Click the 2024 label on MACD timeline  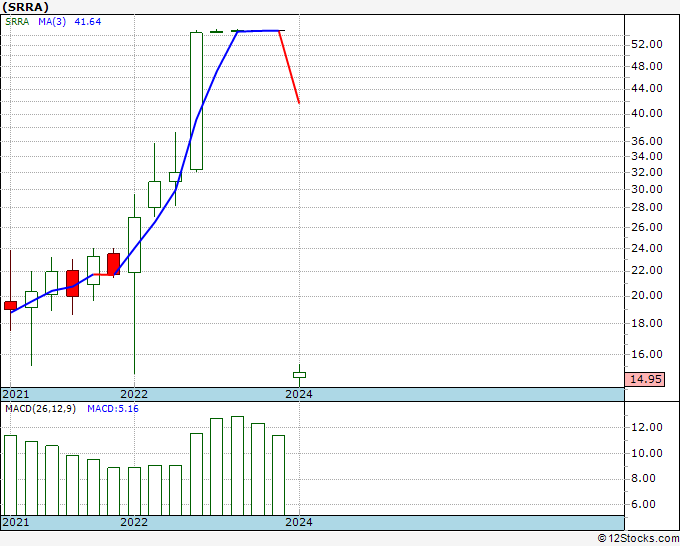pyautogui.click(x=299, y=522)
